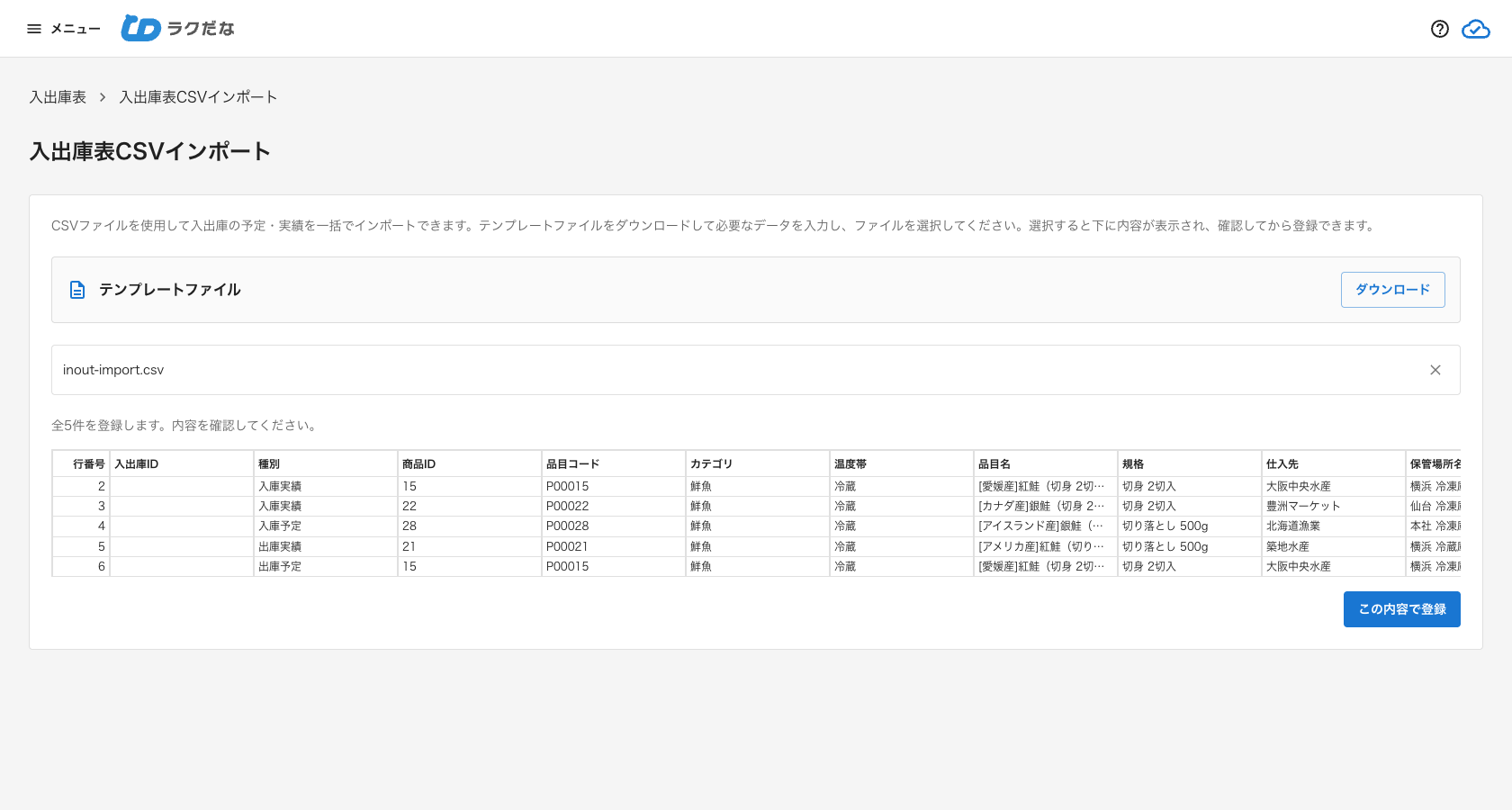Go to 入出庫表 breadcrumb link
The image size is (1512, 810).
coord(58,97)
